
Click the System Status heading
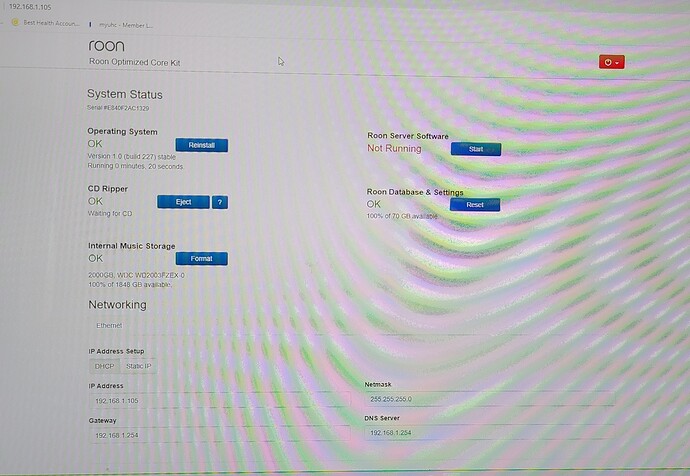(x=125, y=94)
